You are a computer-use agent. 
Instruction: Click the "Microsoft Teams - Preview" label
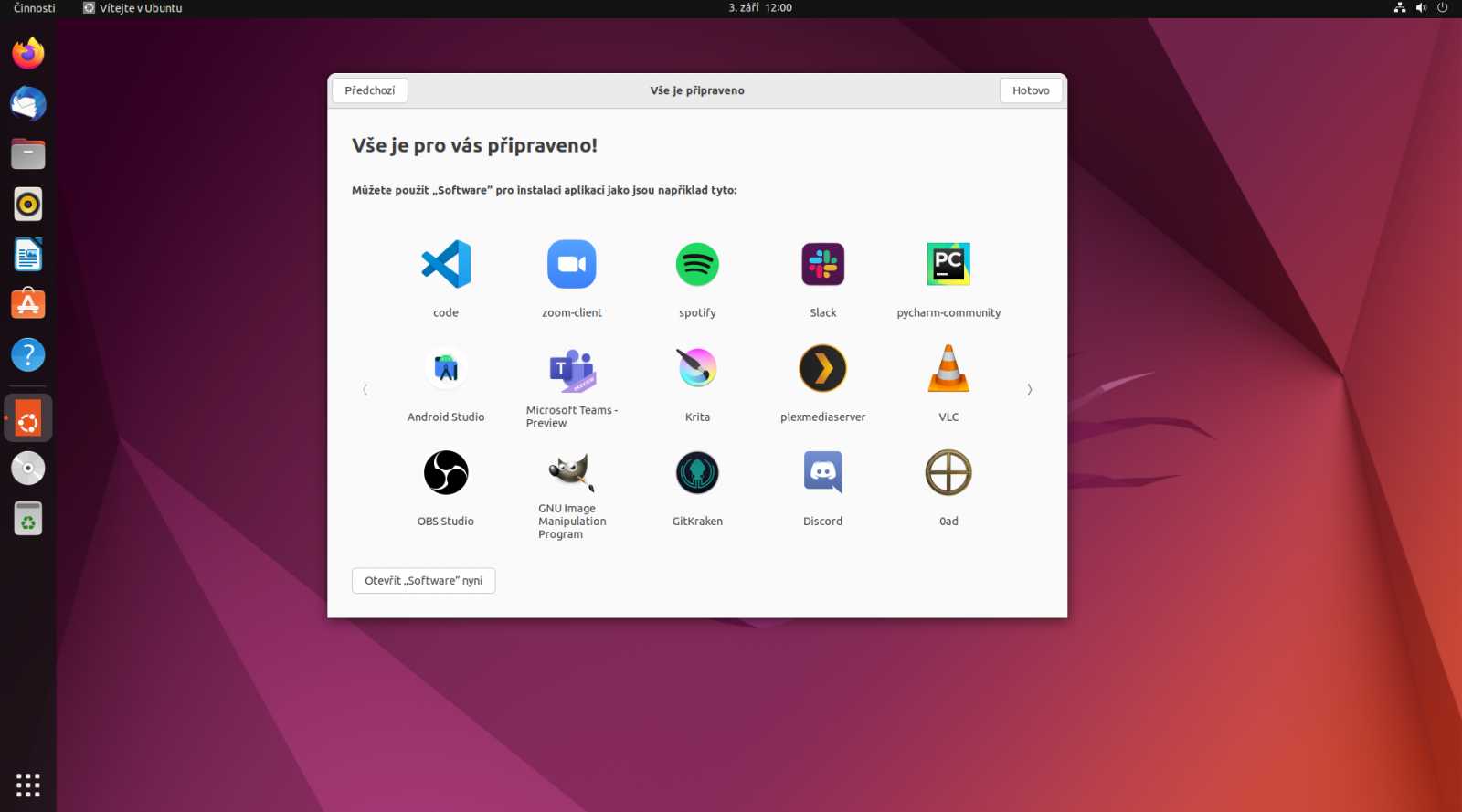click(572, 417)
